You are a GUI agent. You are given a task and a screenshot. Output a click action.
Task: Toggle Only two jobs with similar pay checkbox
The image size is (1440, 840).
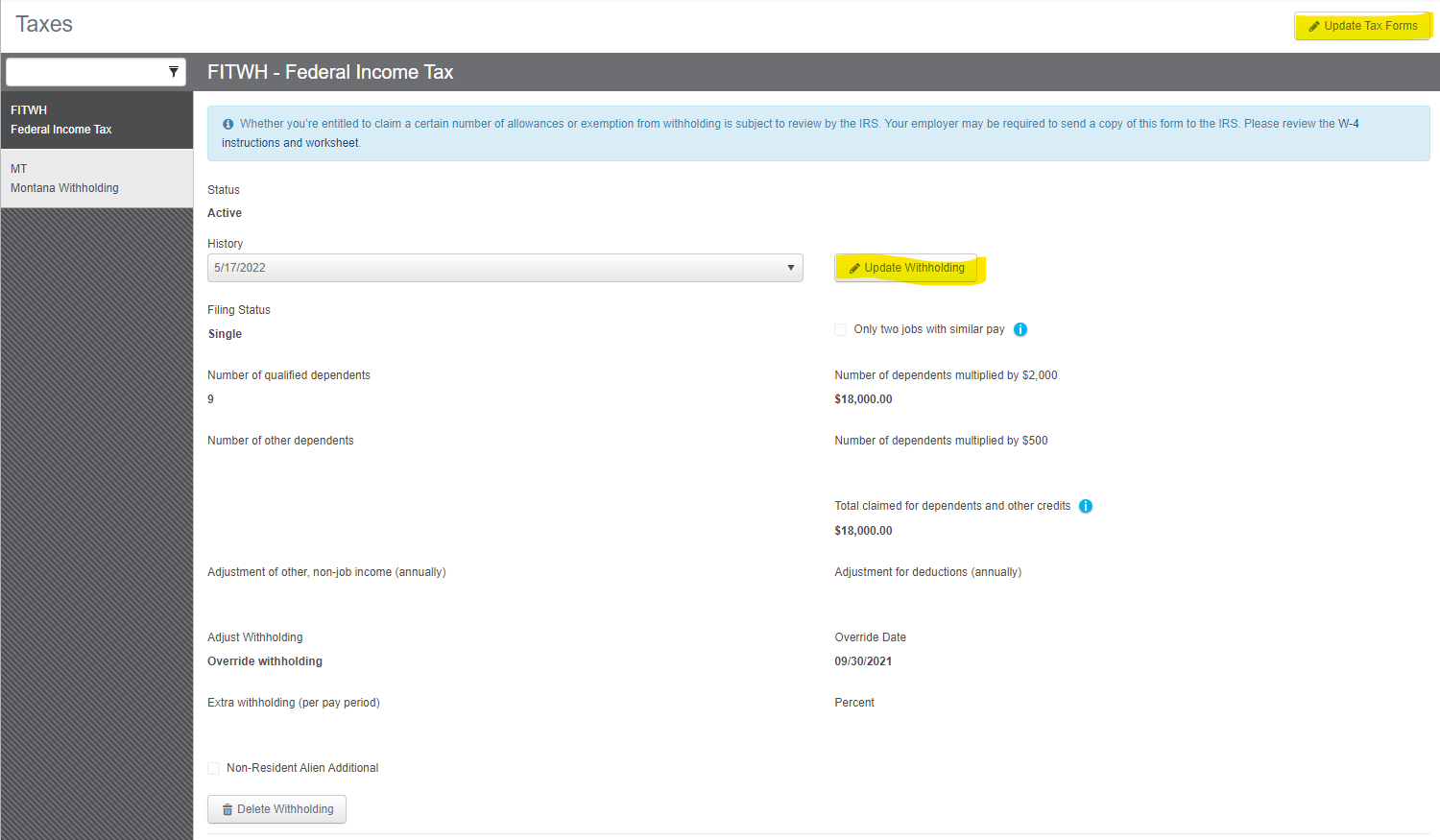(841, 329)
